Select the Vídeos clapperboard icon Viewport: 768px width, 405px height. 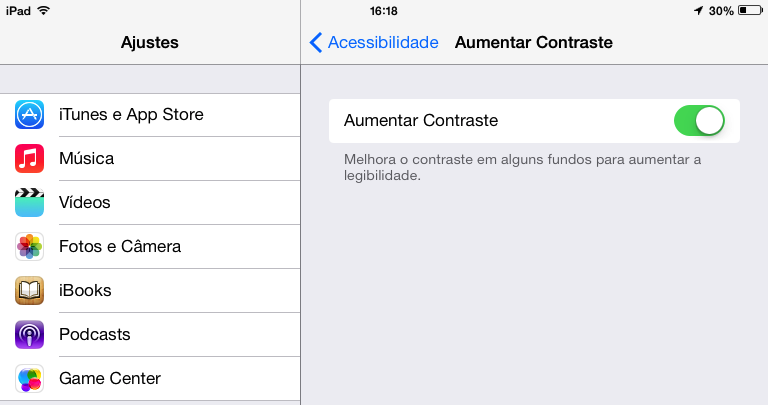[x=29, y=202]
